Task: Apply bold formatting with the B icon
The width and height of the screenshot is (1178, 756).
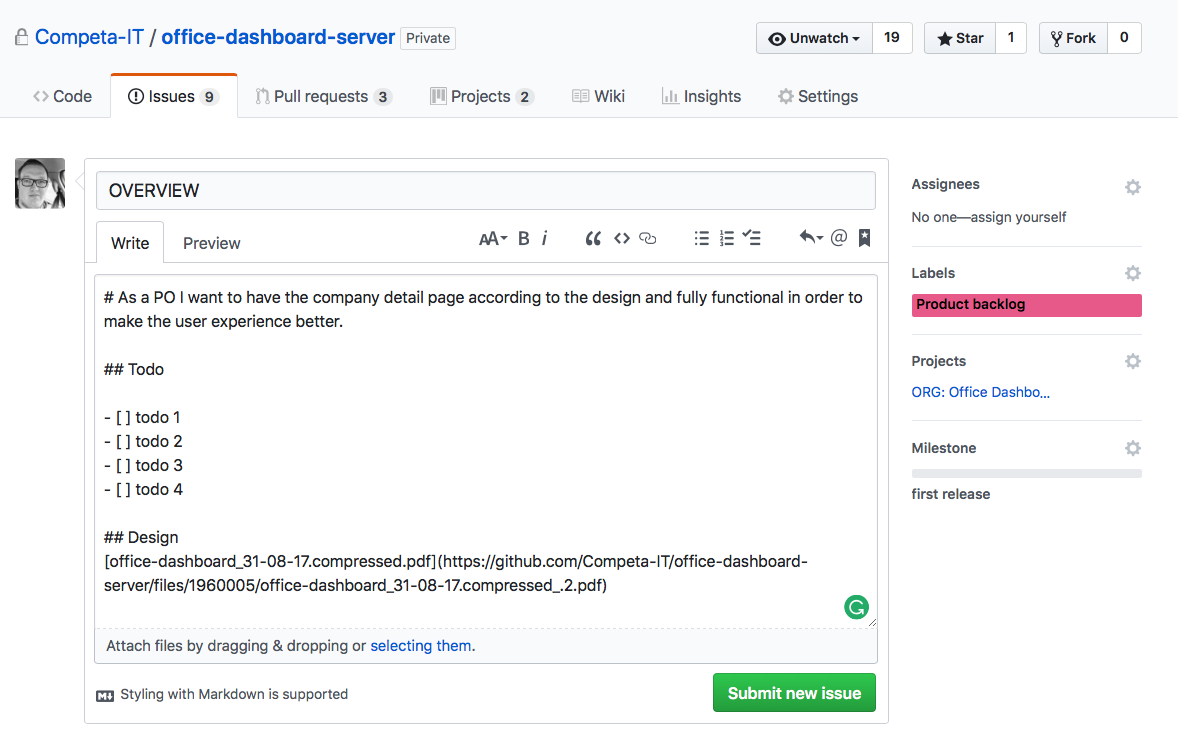Action: pyautogui.click(x=524, y=238)
